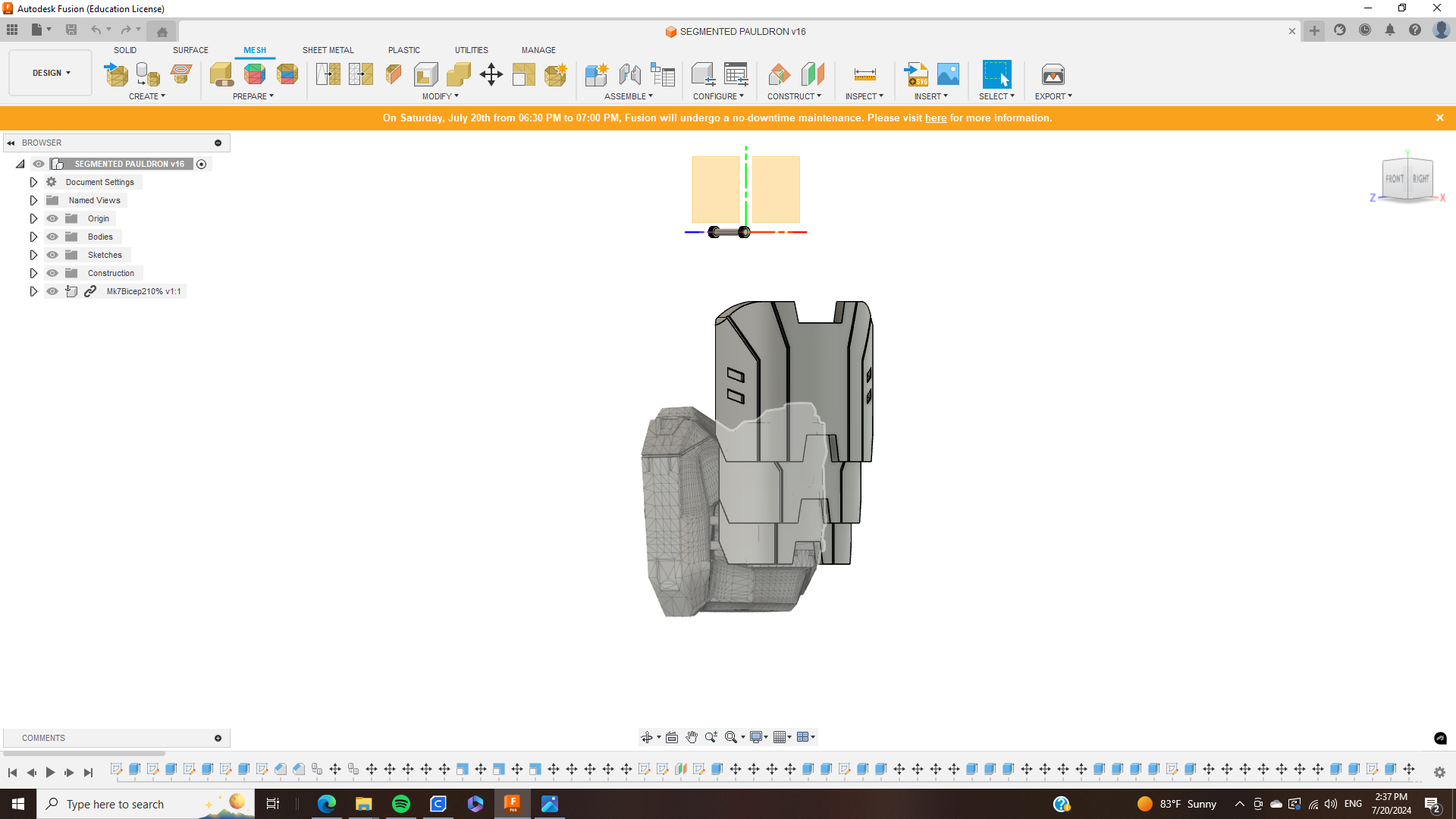Click the Configure Model icon
Image resolution: width=1456 pixels, height=819 pixels.
[703, 74]
